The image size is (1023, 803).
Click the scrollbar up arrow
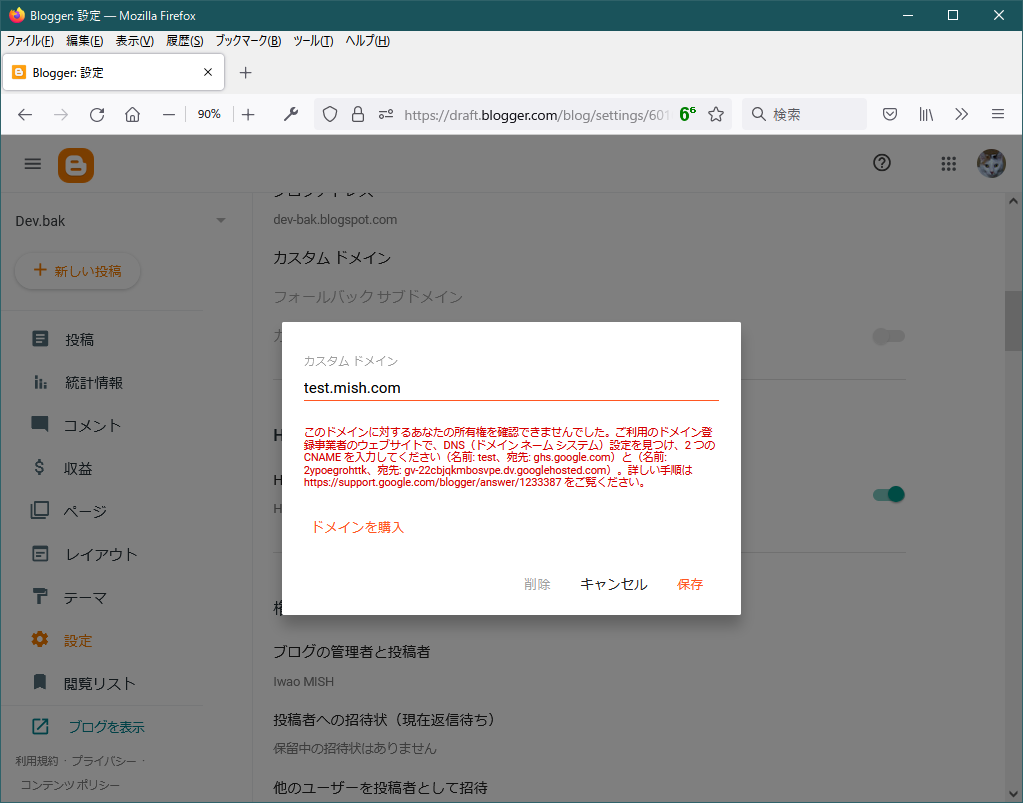tap(1013, 202)
